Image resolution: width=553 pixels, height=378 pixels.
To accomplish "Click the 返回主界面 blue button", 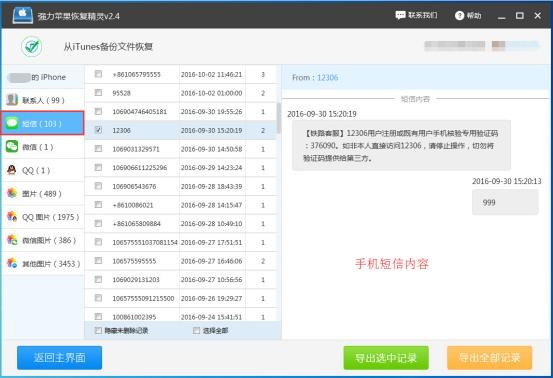I will (60, 358).
